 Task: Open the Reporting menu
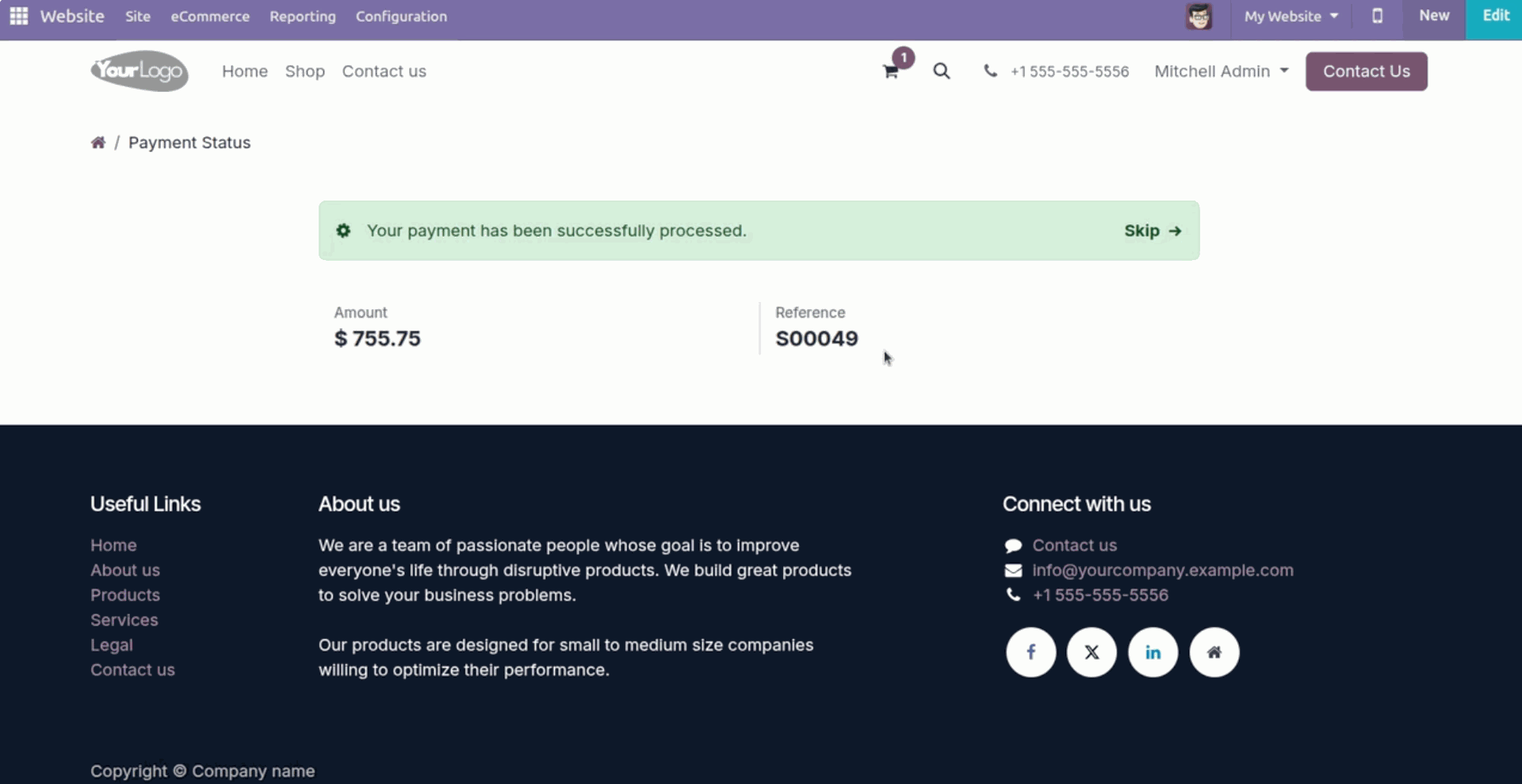pos(302,16)
